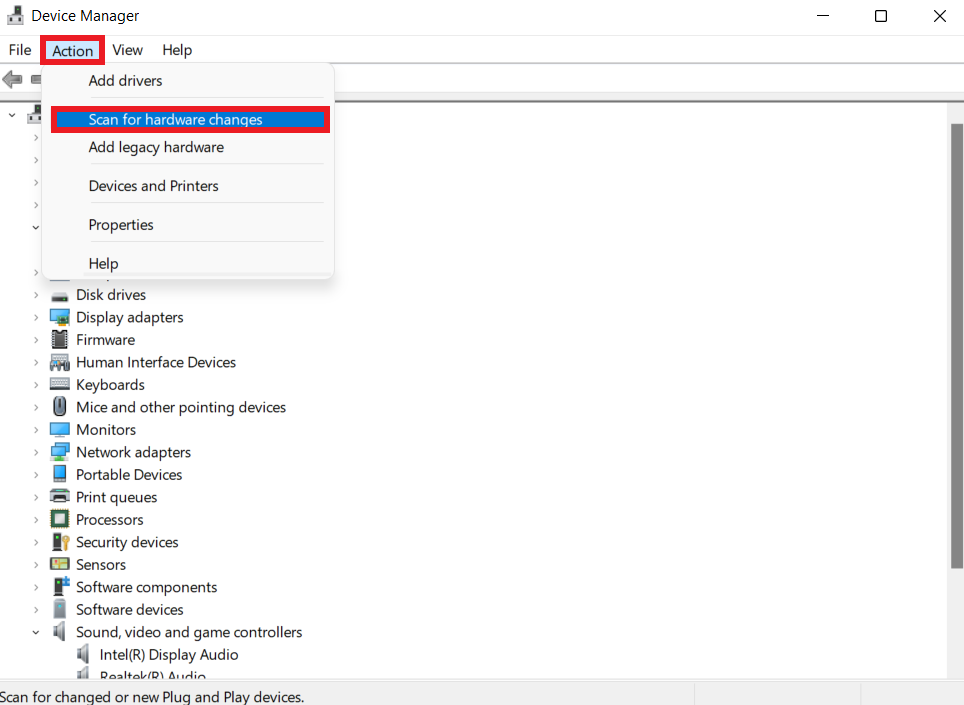Viewport: 964px width, 705px height.
Task: Select the Display adapters label
Action: click(130, 317)
